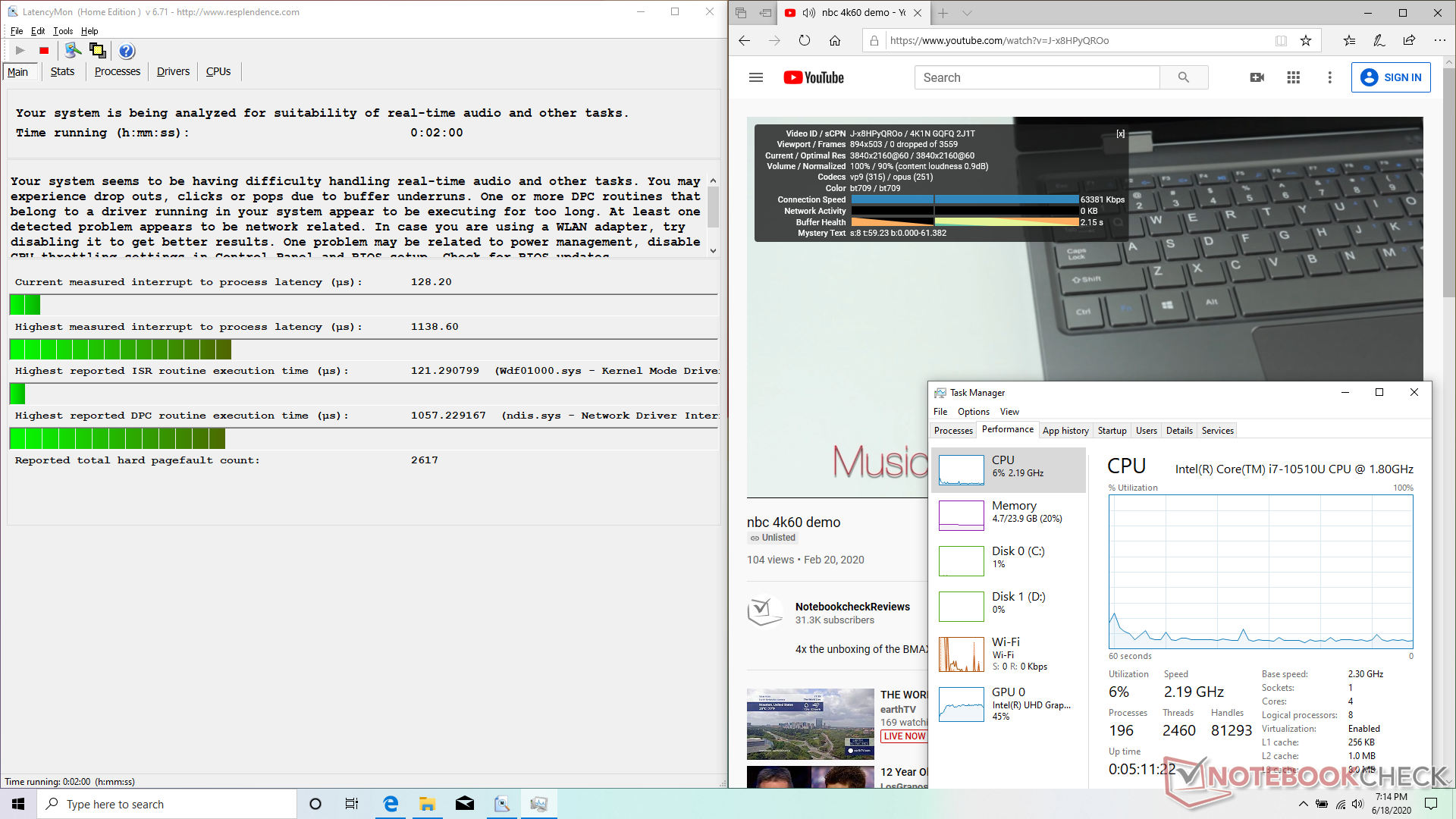Refresh the YouTube page in Edge
The image size is (1456, 819).
point(805,41)
